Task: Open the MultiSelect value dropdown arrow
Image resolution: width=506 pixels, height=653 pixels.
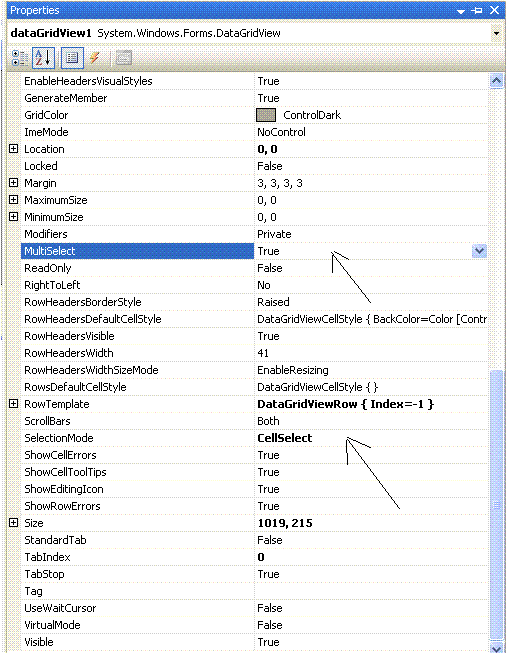Action: [479, 251]
